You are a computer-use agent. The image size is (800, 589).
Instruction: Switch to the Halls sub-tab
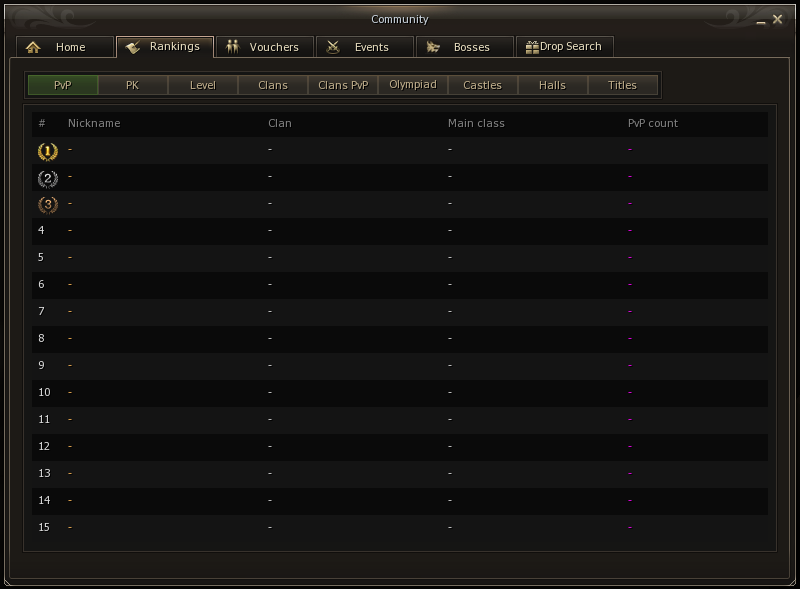pyautogui.click(x=553, y=85)
